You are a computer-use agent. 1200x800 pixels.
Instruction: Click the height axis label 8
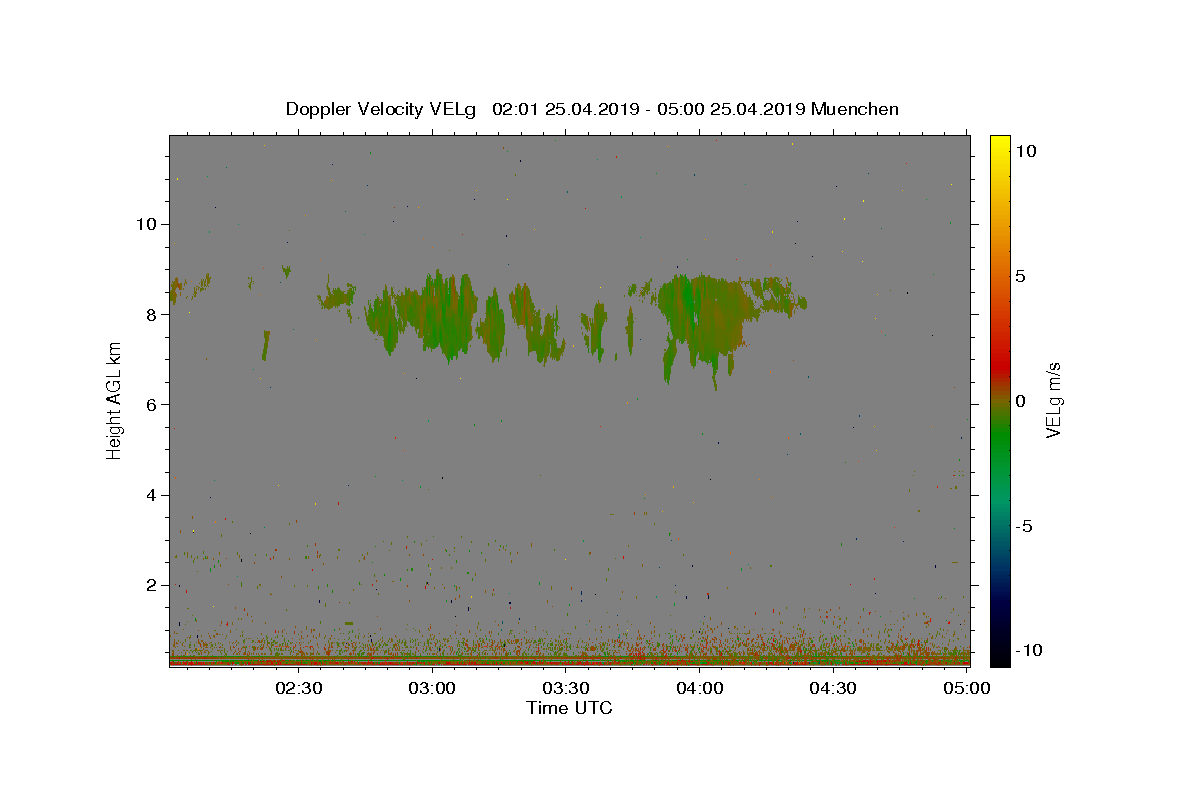[x=154, y=314]
